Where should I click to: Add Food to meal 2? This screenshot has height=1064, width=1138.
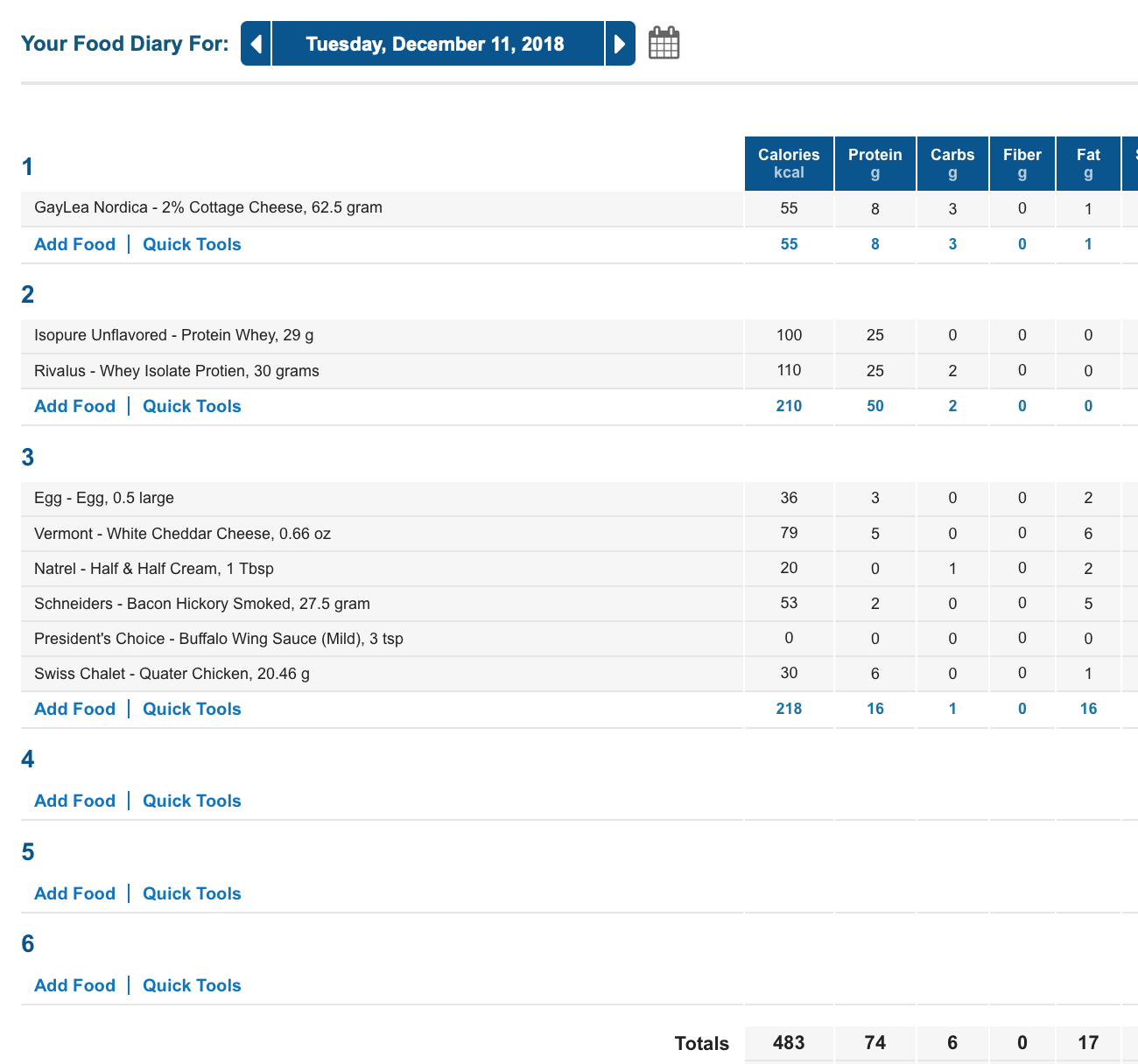click(x=74, y=406)
